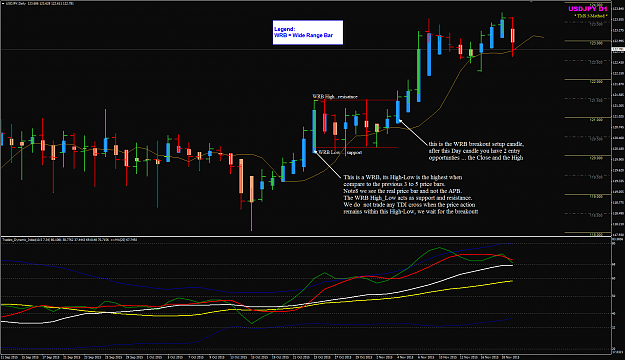Click the magenta USDJPY D1 chart label

click(x=588, y=9)
